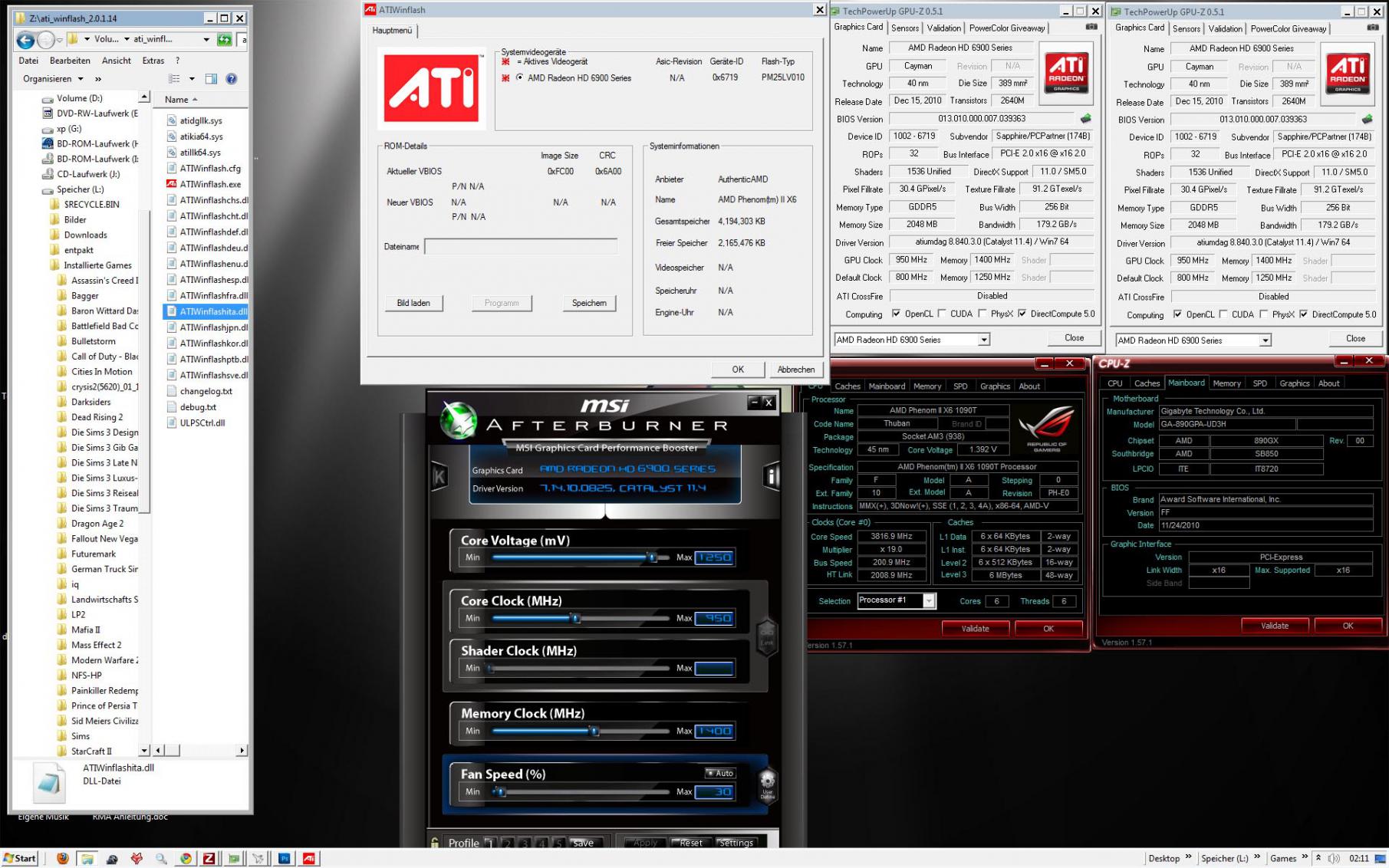Click the User Define fan icon in Afterburner

pos(767,785)
